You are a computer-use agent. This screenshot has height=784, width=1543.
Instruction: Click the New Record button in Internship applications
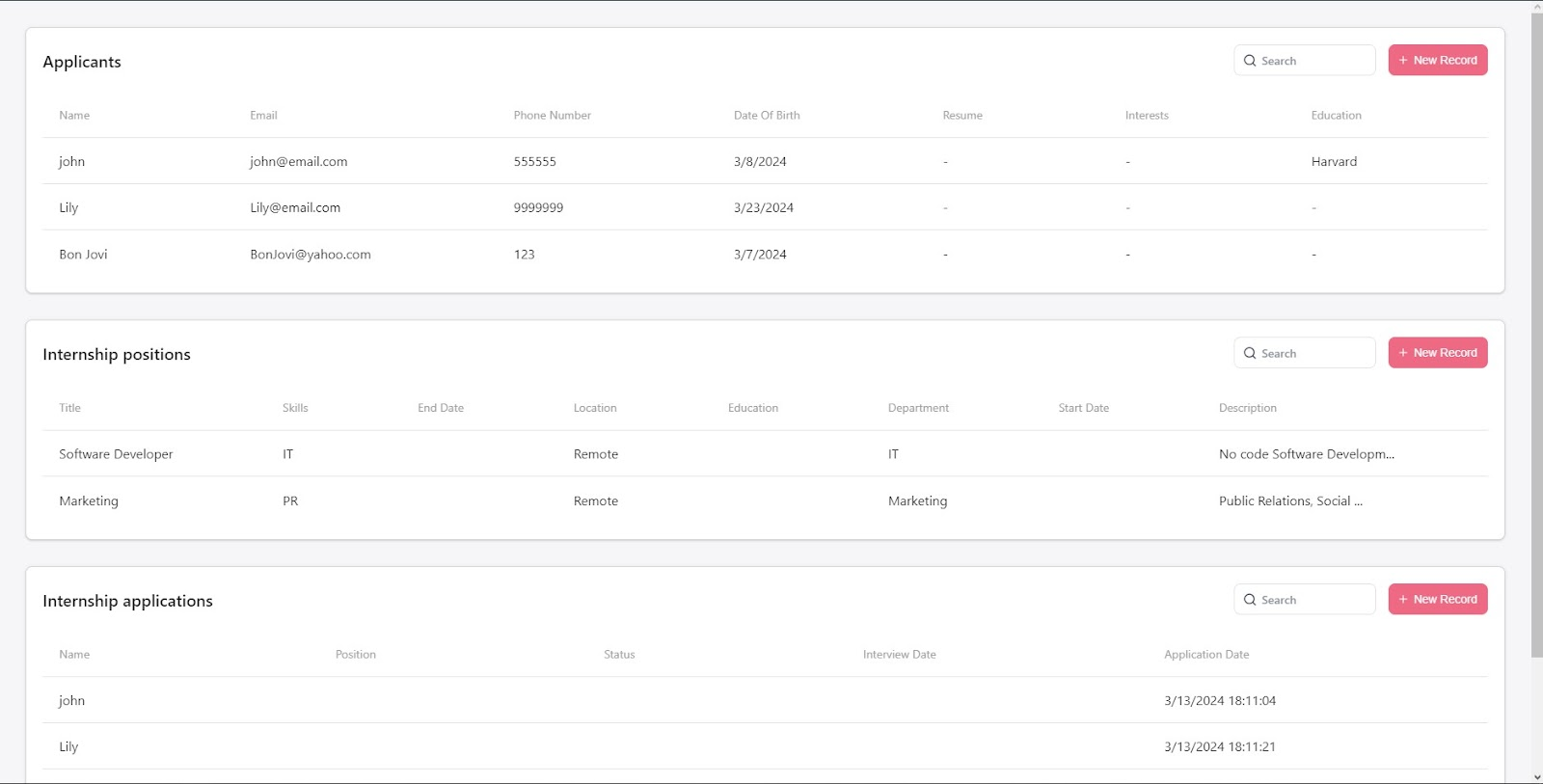point(1438,599)
